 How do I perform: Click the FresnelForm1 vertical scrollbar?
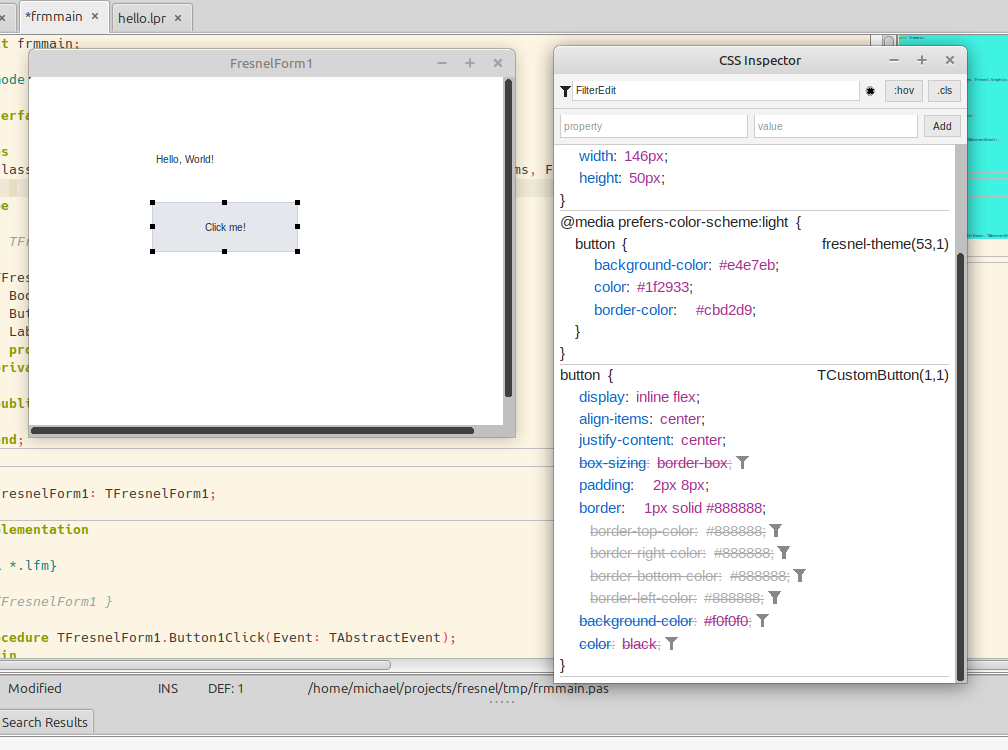(x=508, y=238)
